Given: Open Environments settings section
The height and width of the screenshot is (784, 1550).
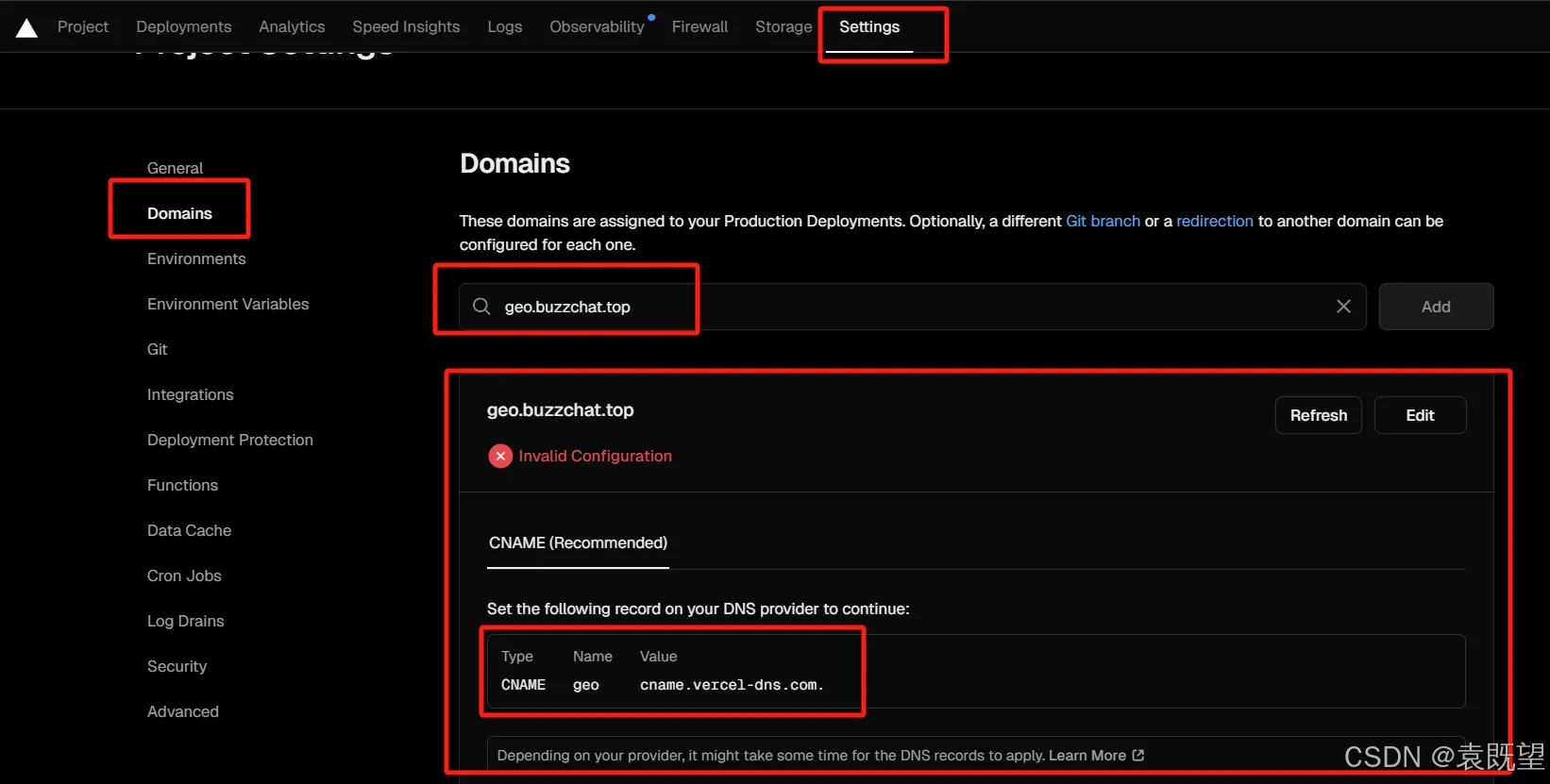Looking at the screenshot, I should 196,259.
